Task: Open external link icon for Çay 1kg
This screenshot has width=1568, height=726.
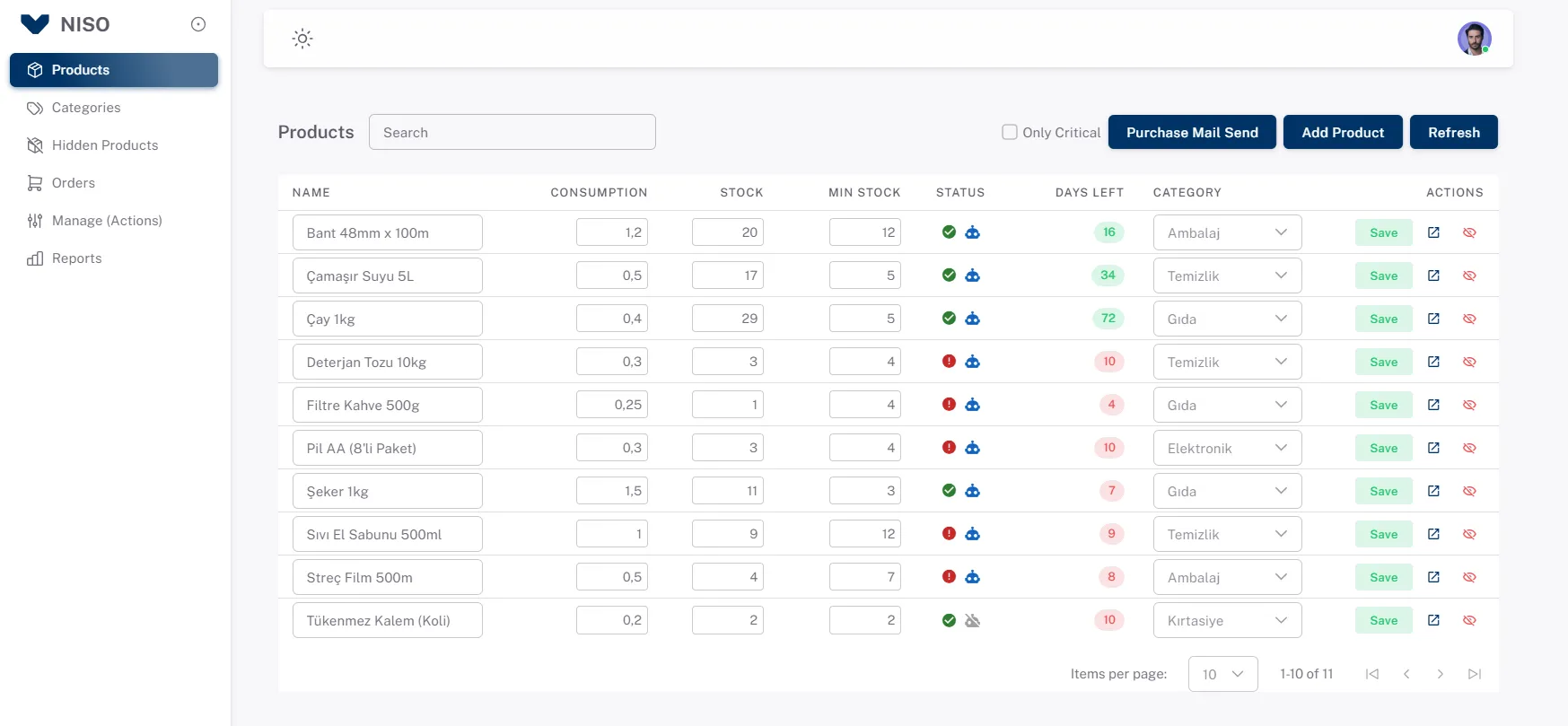Action: (x=1433, y=319)
